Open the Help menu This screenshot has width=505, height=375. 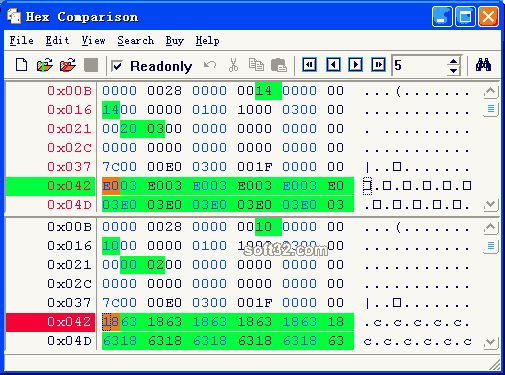tap(207, 41)
